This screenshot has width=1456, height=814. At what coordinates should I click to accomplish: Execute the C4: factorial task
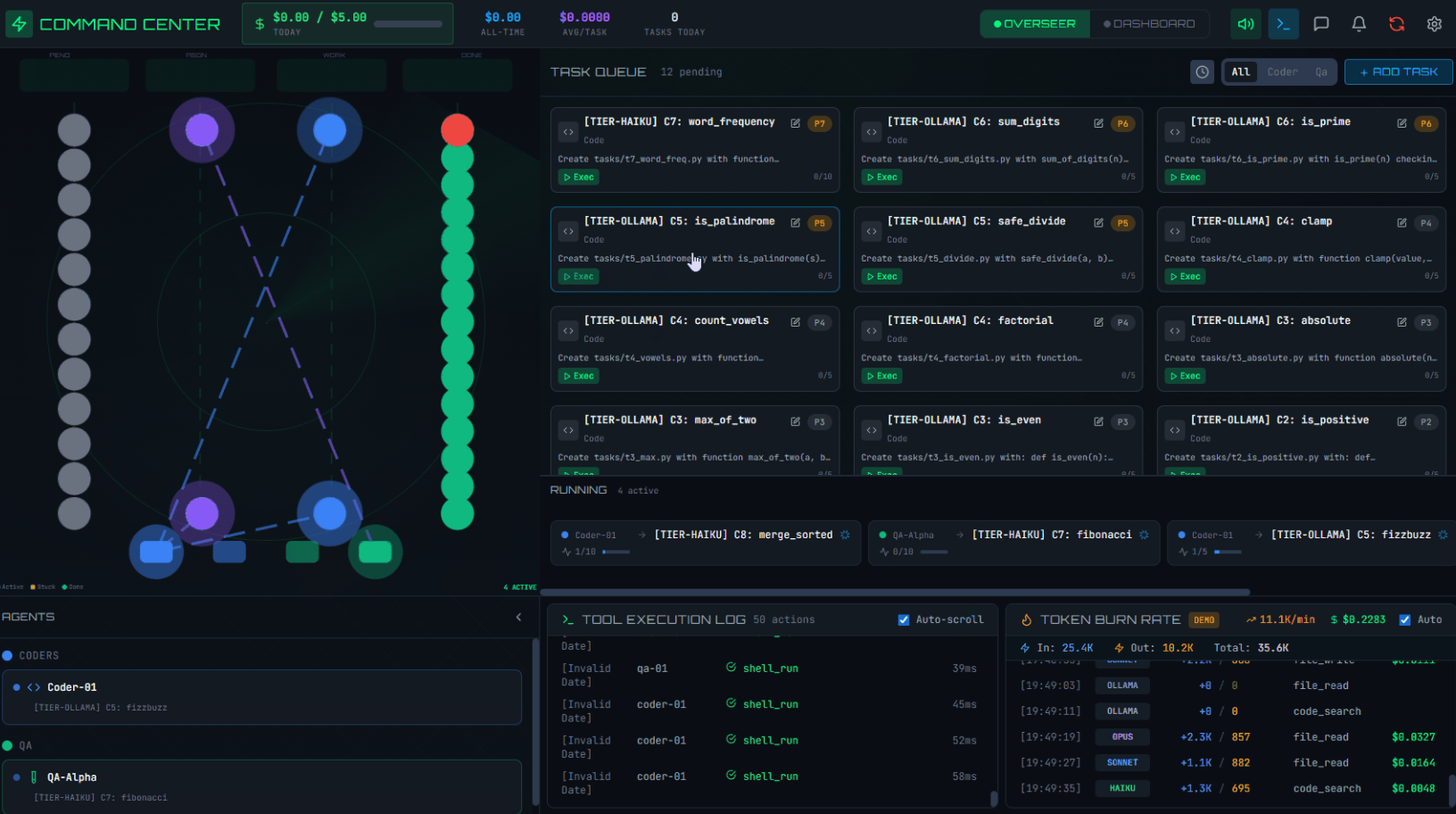tap(882, 377)
